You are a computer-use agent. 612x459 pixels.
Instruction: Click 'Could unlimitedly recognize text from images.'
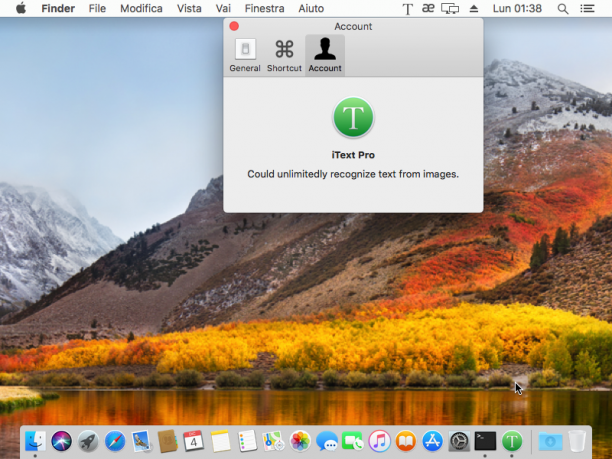pos(353,174)
